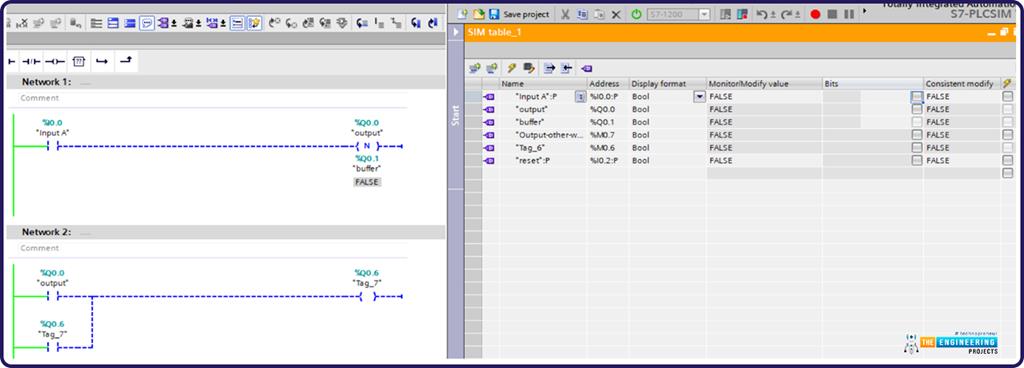Open branch tool in favorites bar
The height and width of the screenshot is (368, 1024).
click(x=102, y=61)
